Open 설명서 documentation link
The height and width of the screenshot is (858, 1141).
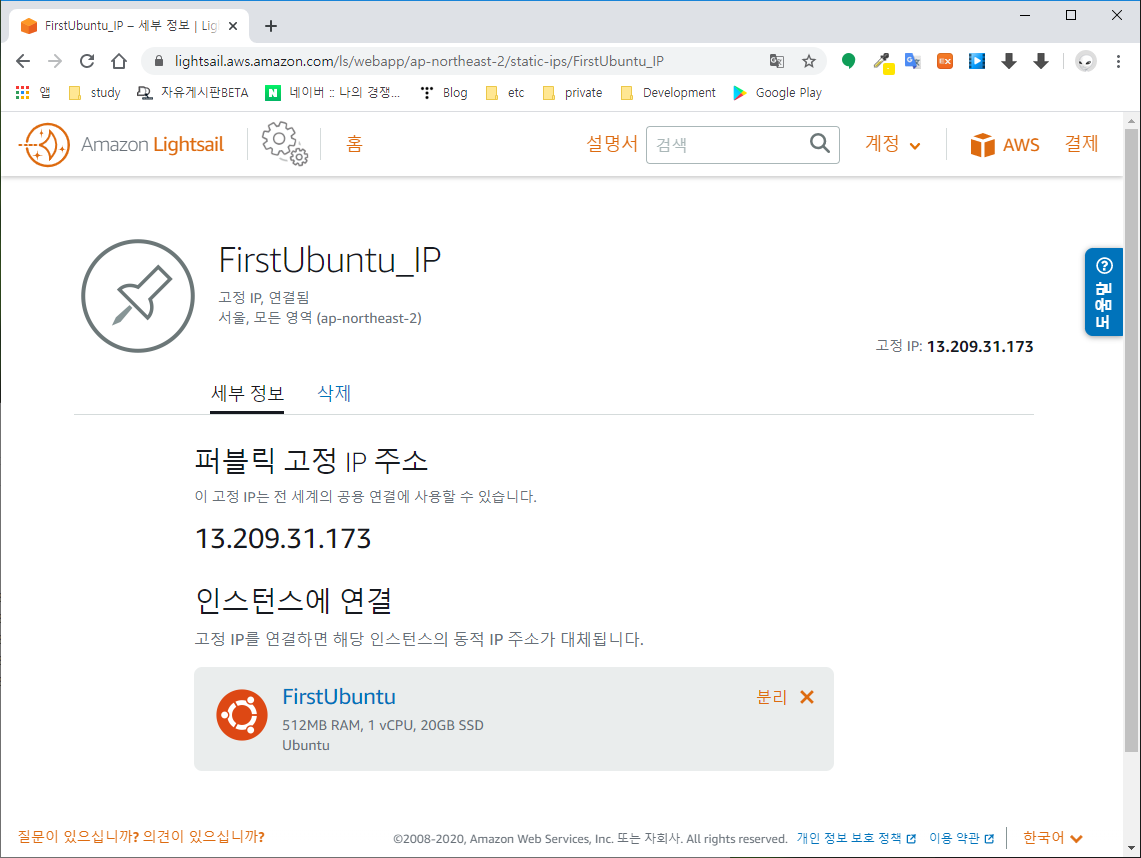(x=611, y=144)
